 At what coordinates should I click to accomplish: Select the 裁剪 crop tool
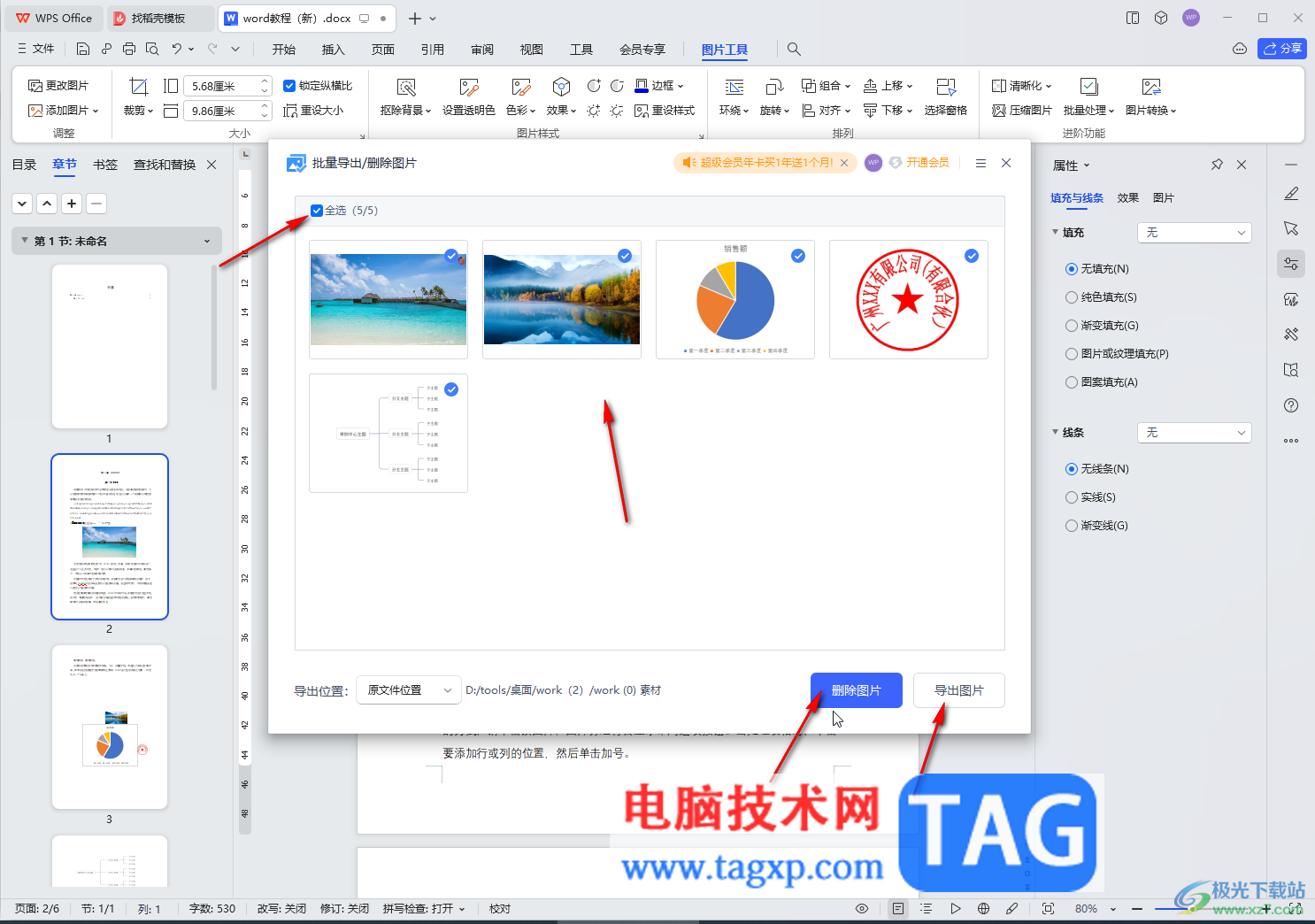(138, 97)
